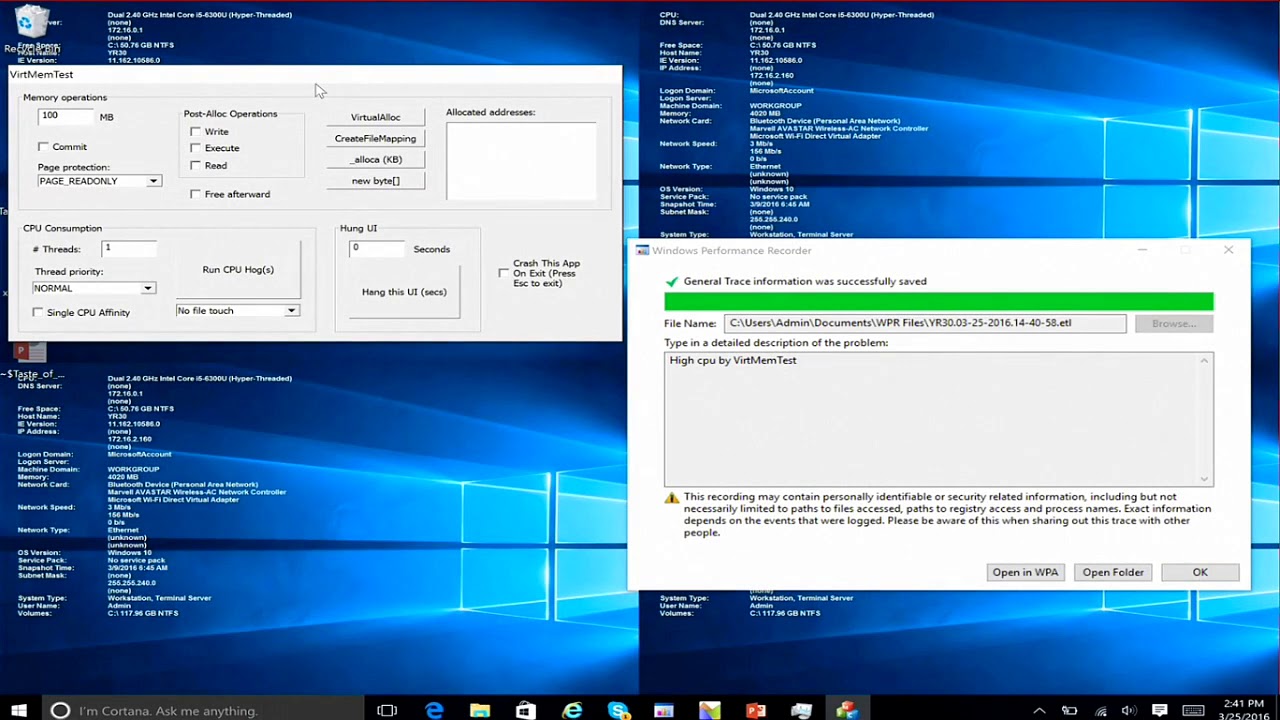1280x720 pixels.
Task: Click the yellow warning icon in Performance Recorder
Action: tap(671, 497)
